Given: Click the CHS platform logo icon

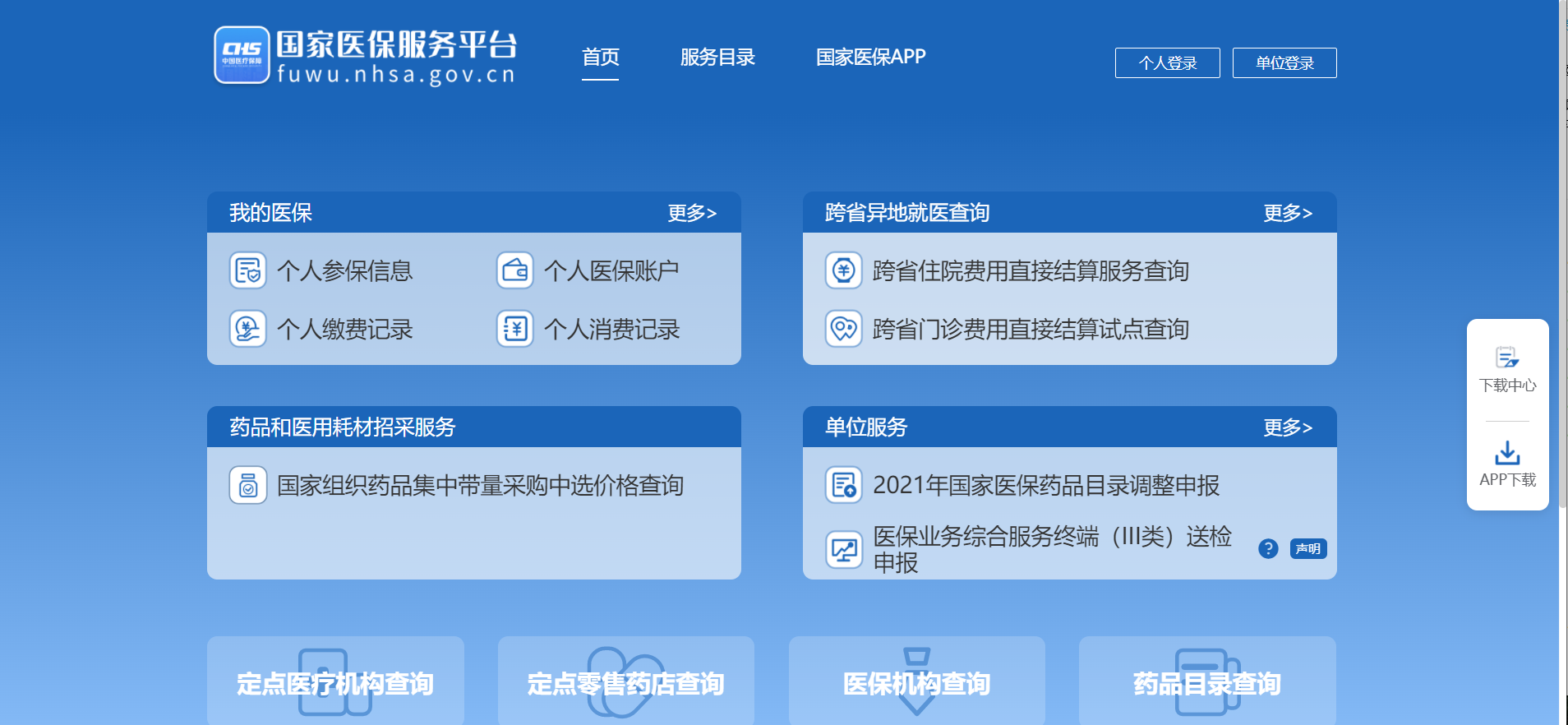Looking at the screenshot, I should 242,55.
